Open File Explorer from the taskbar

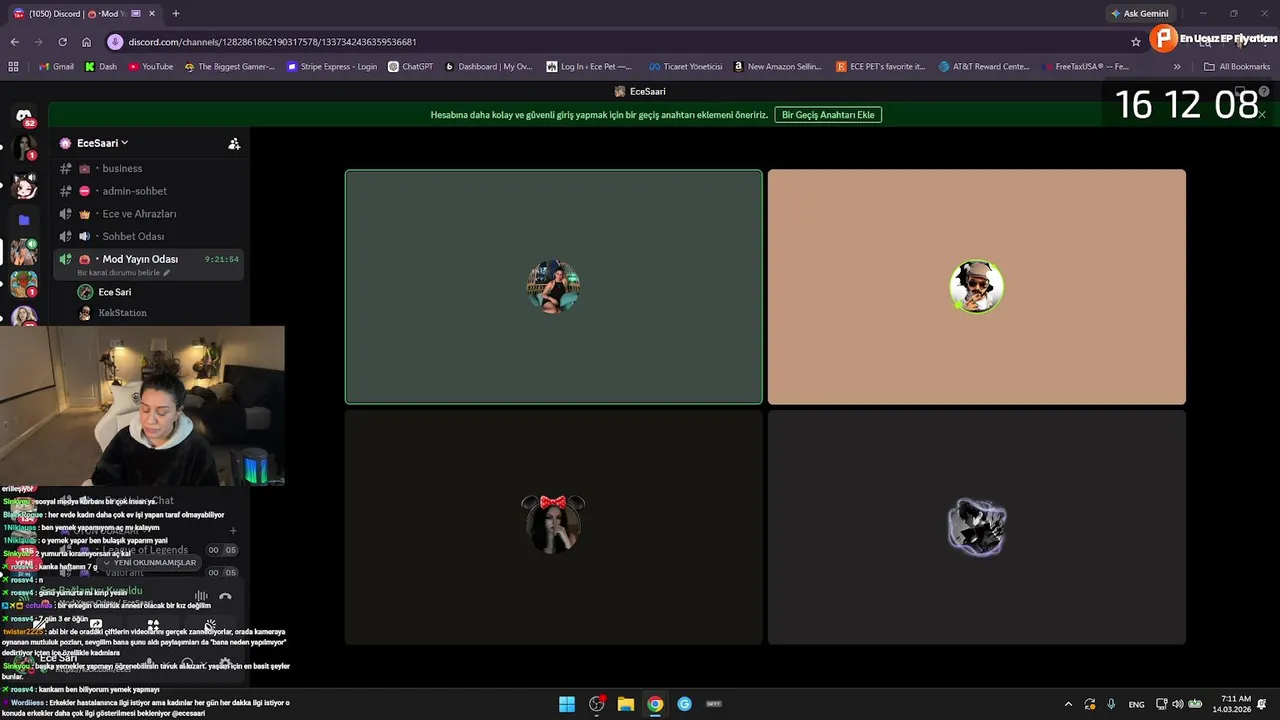[x=626, y=704]
